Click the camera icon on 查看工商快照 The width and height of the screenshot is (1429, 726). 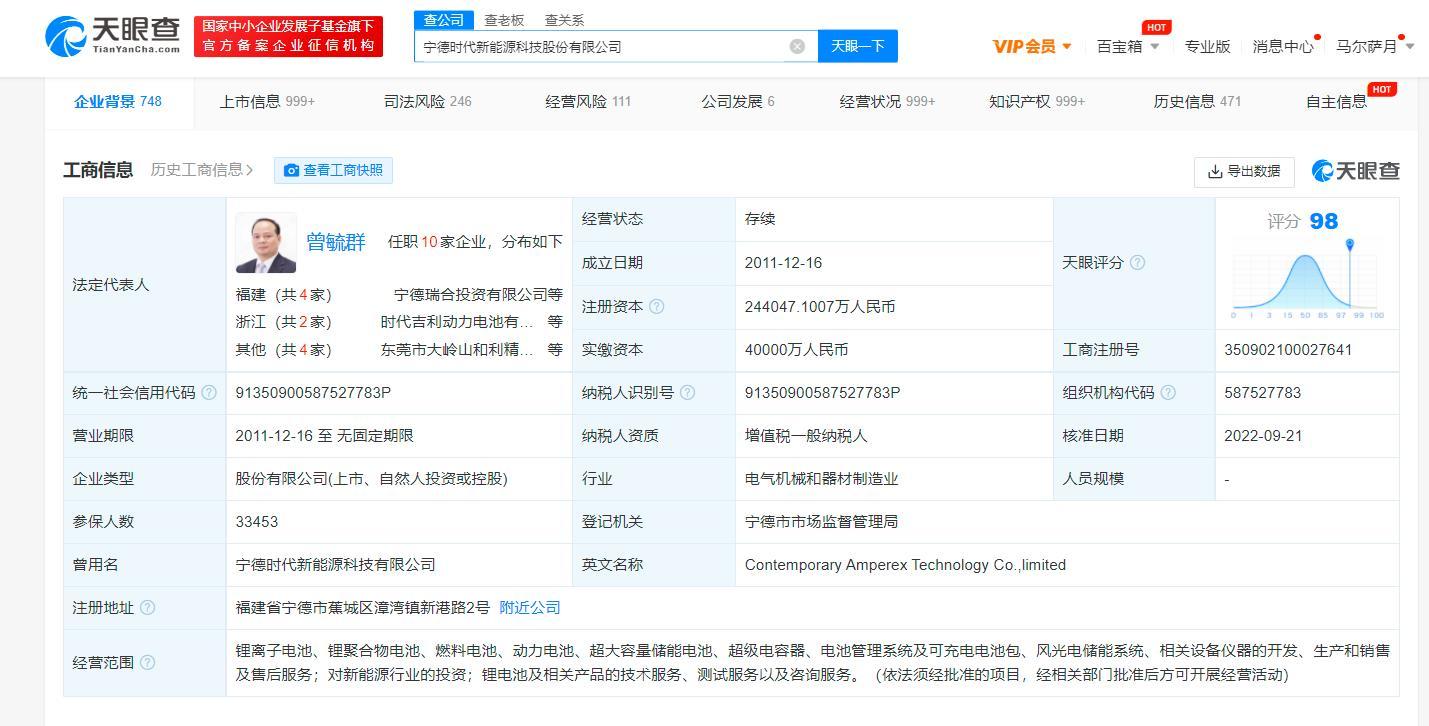click(x=290, y=170)
